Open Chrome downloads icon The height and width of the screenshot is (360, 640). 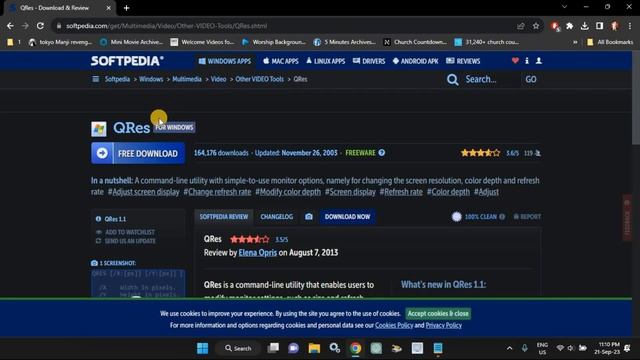tap(584, 26)
